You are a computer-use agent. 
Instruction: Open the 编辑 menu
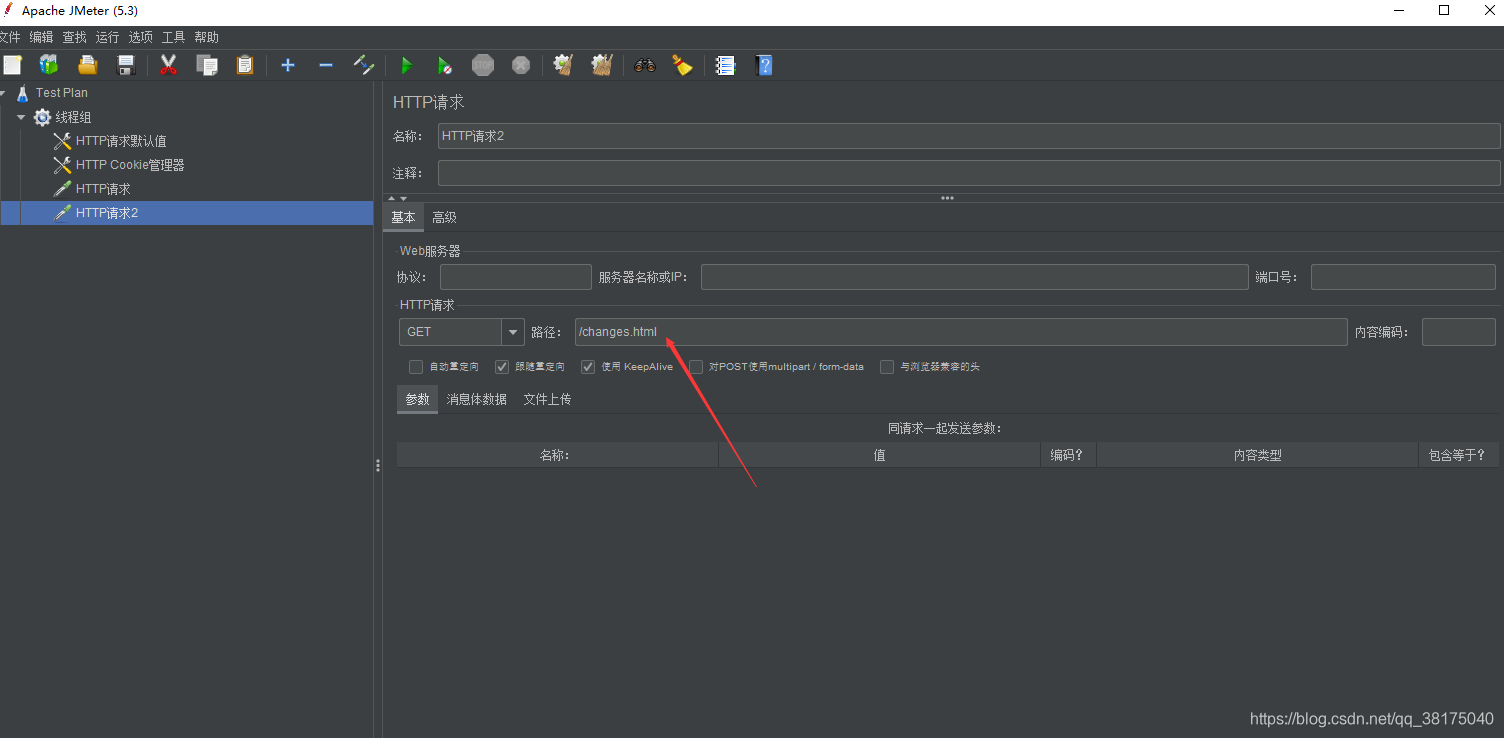click(x=41, y=37)
